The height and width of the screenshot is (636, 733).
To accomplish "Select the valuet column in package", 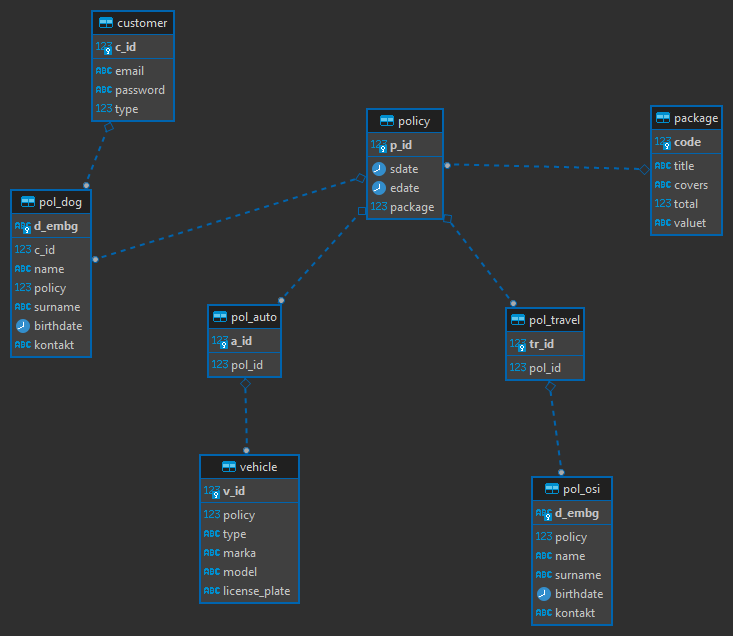I will (689, 223).
